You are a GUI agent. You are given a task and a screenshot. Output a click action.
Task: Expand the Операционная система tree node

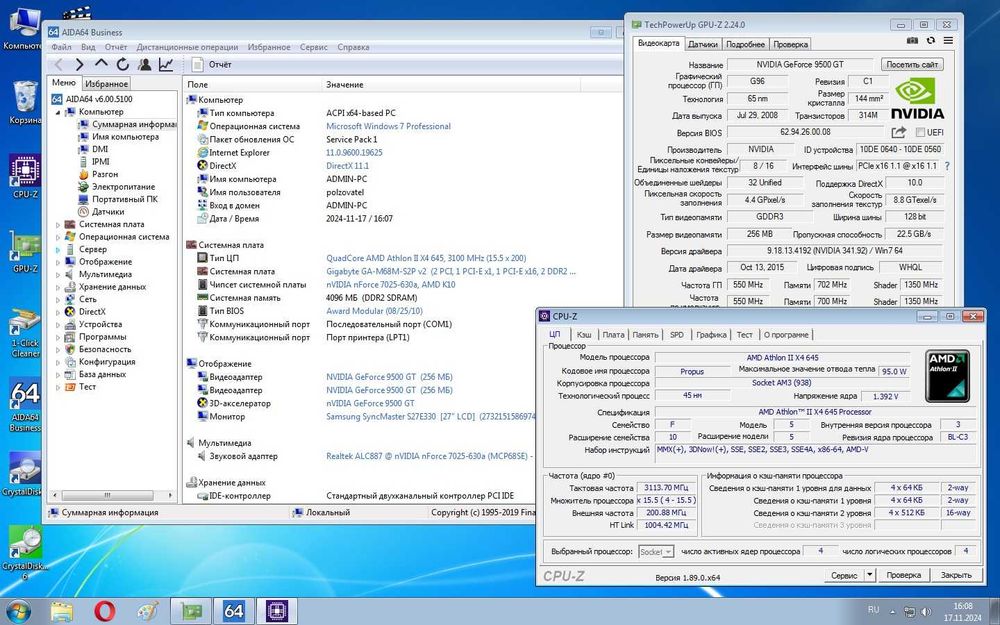click(x=58, y=237)
